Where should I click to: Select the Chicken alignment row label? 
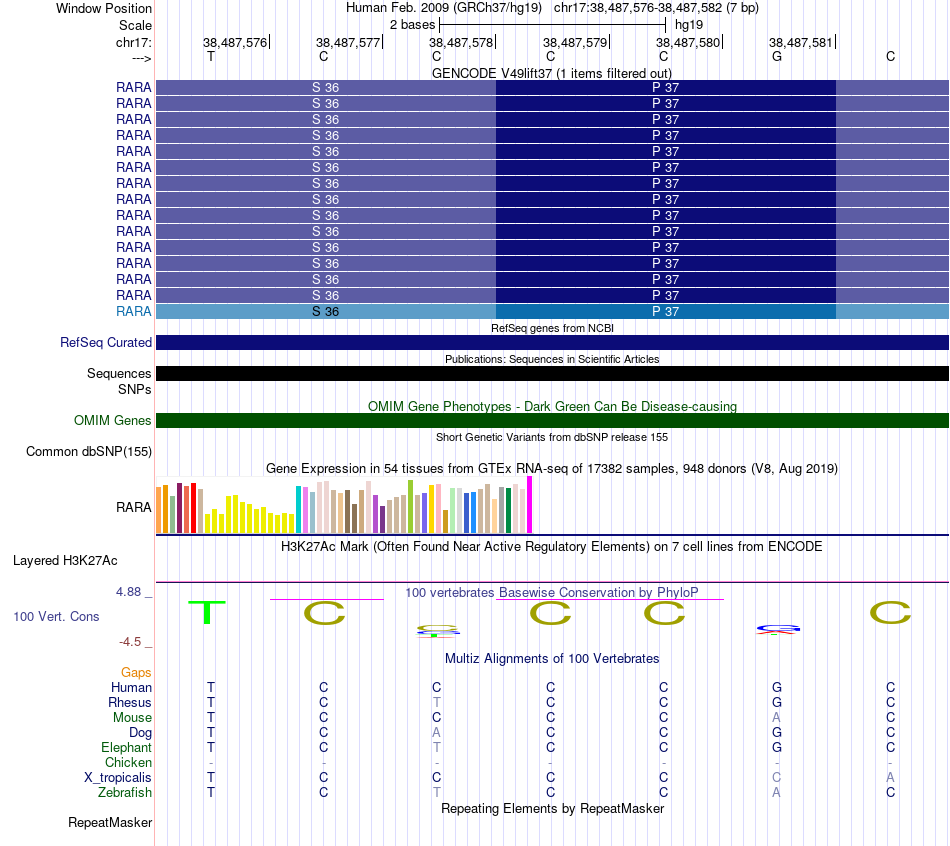click(x=128, y=762)
